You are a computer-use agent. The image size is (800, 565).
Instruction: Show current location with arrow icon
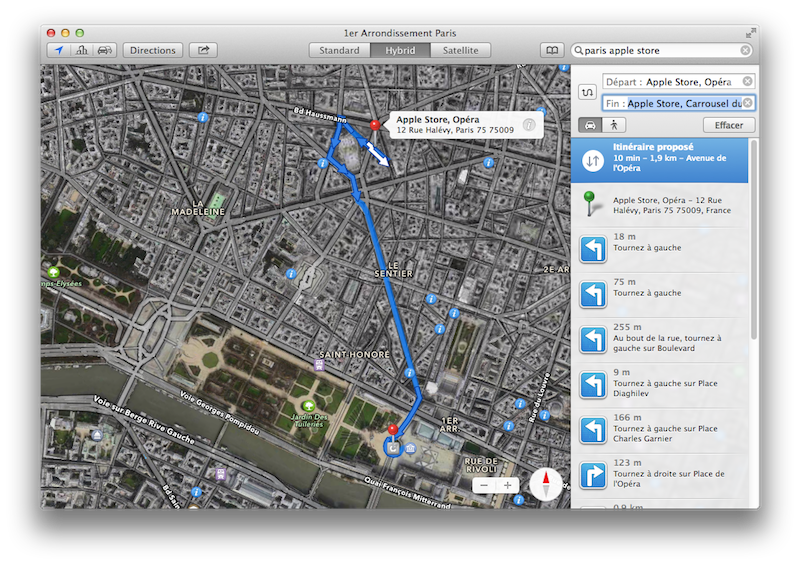click(x=59, y=50)
